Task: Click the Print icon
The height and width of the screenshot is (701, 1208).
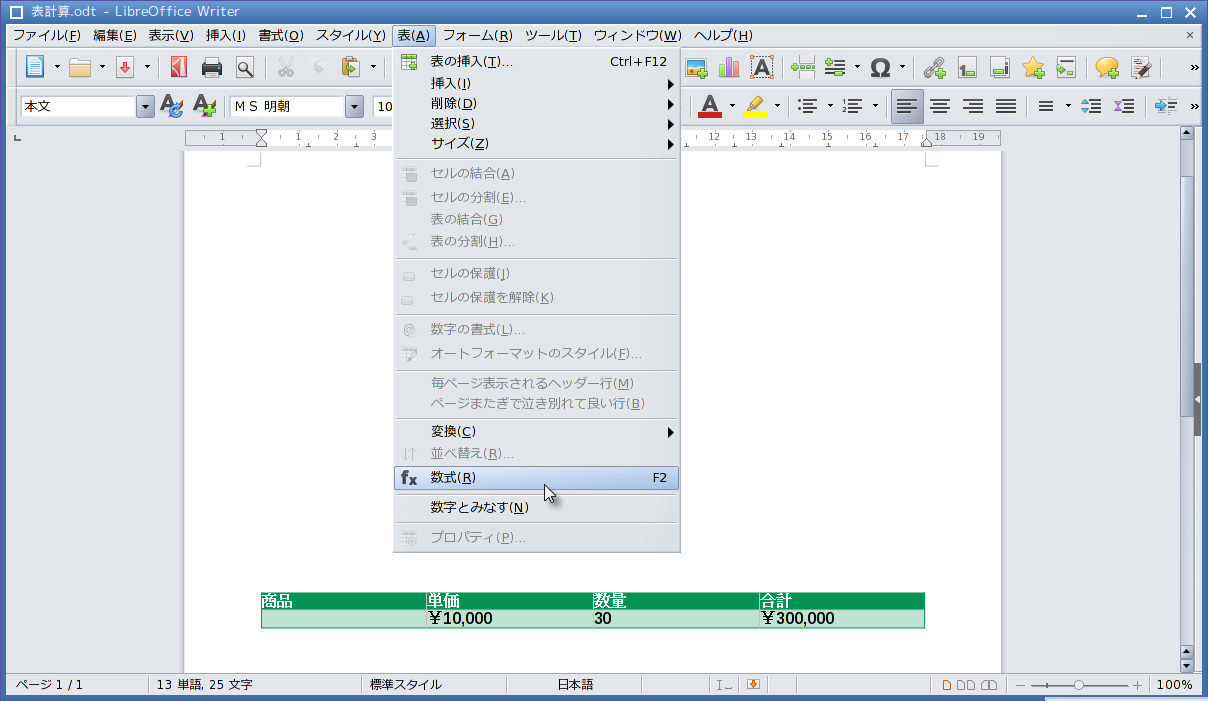Action: [212, 67]
